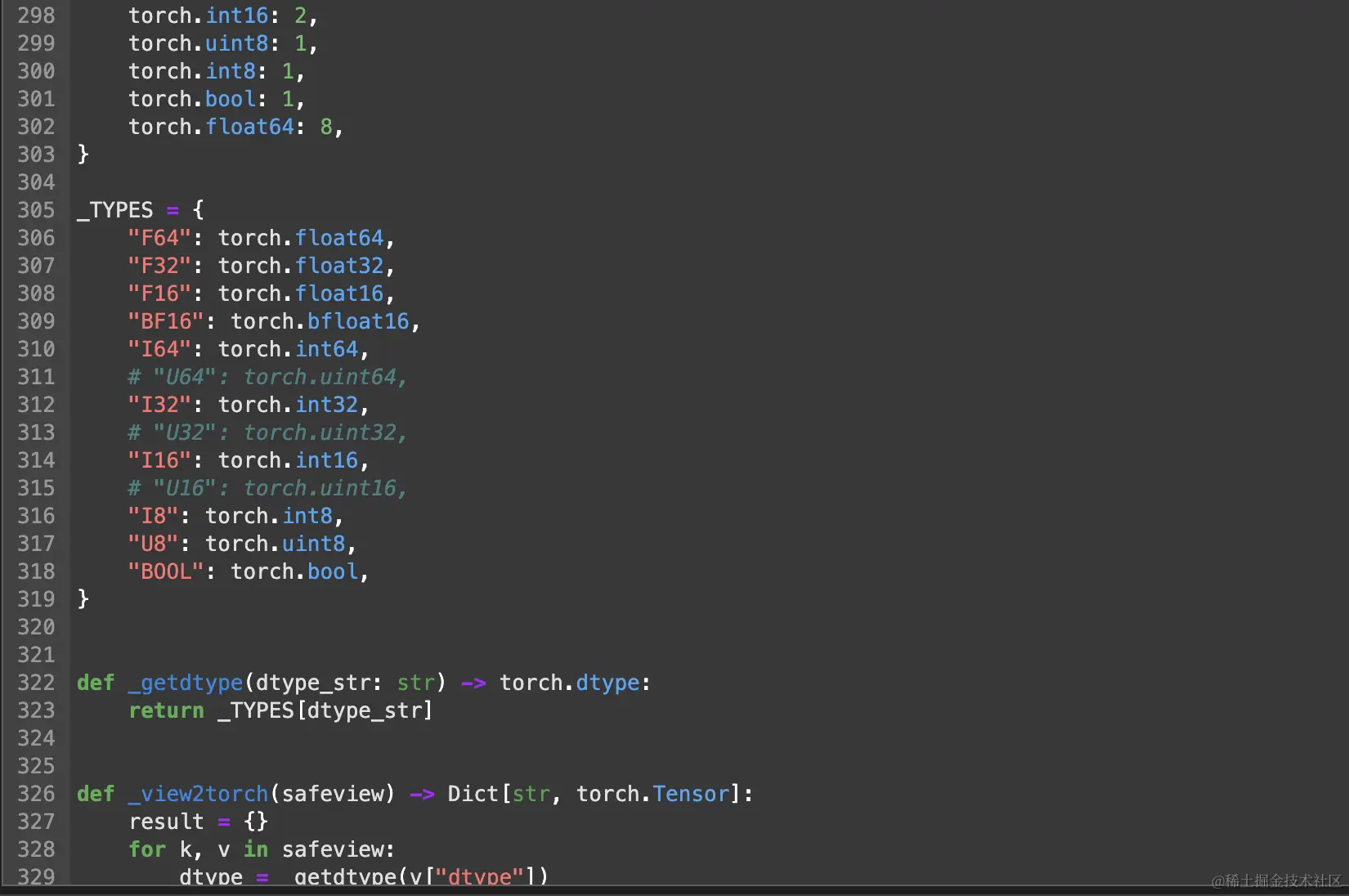This screenshot has width=1349, height=896.
Task: Click "dtype" return type on line 322
Action: [607, 683]
